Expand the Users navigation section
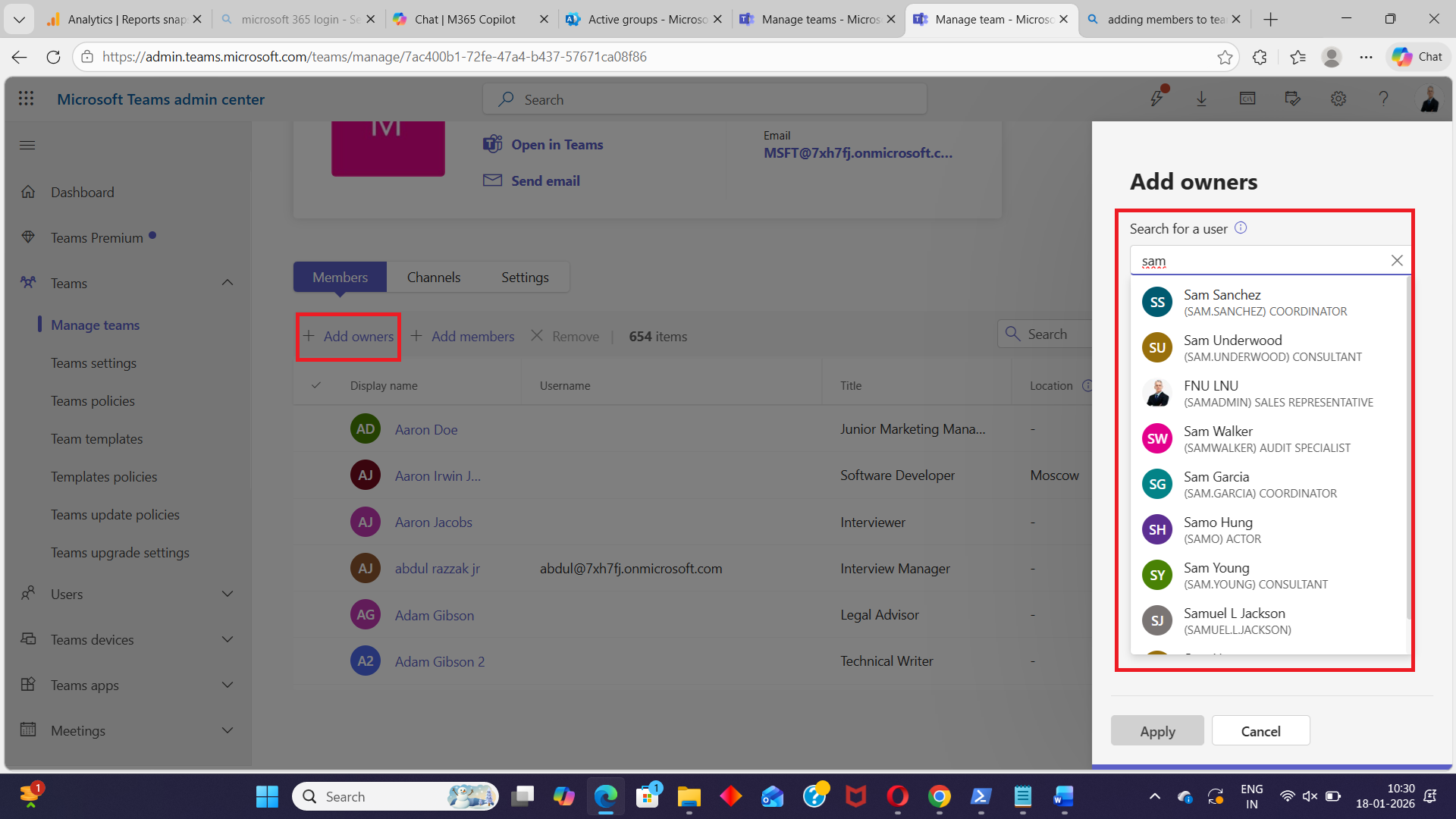Viewport: 1456px width, 819px height. coord(227,594)
